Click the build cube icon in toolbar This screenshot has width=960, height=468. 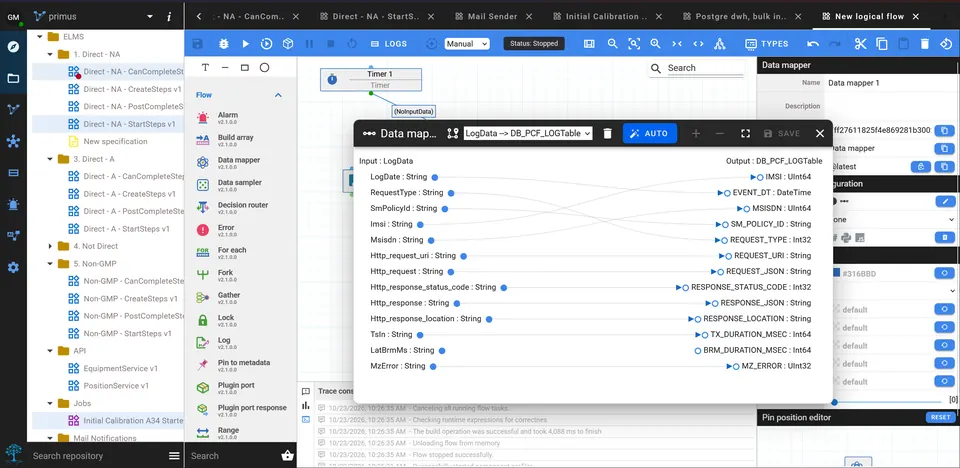(x=288, y=44)
